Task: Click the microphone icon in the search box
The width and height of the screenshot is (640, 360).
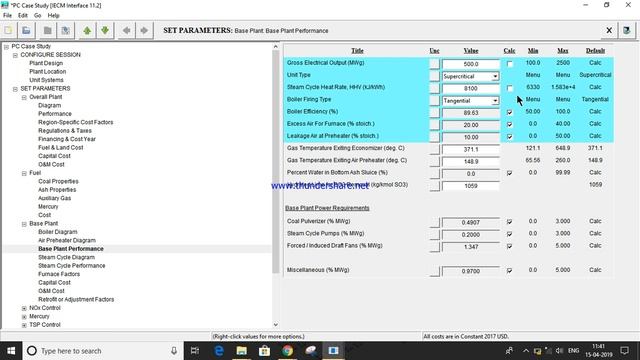Action: [174, 351]
